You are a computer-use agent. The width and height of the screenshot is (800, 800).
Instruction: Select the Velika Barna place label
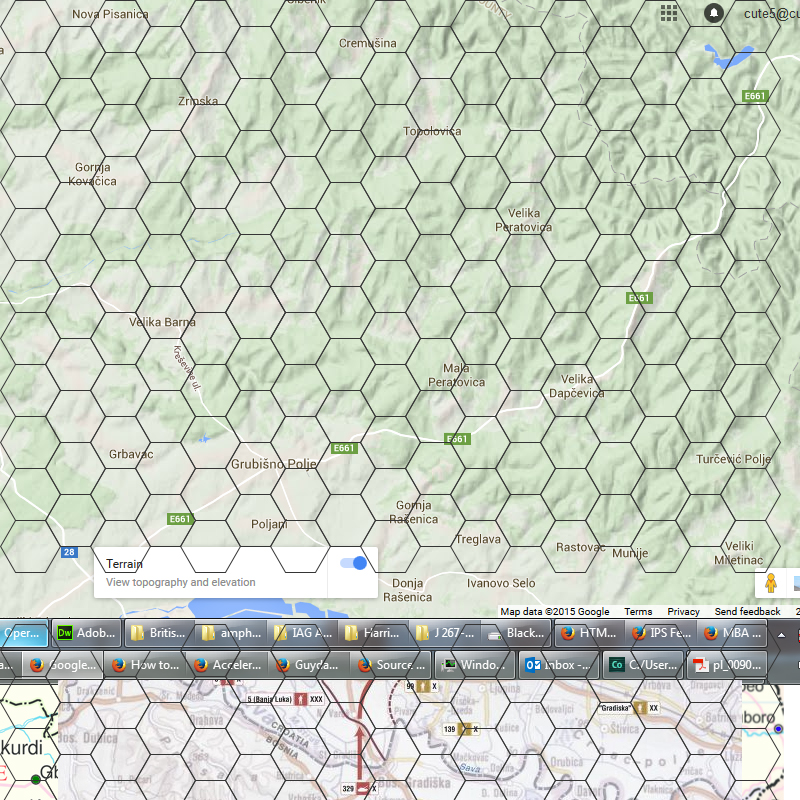tap(162, 322)
